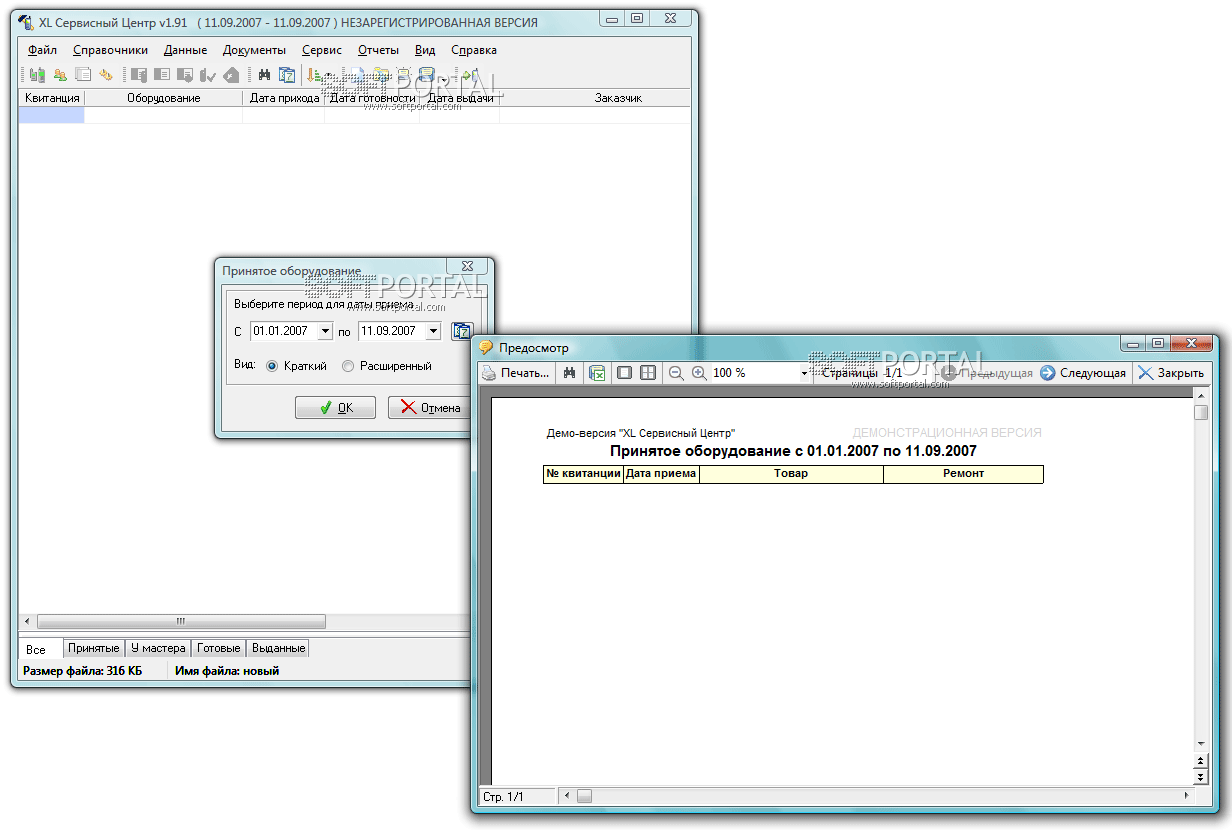Click the orange arrow sort icon
Viewport: 1232px width, 830px height.
314,74
